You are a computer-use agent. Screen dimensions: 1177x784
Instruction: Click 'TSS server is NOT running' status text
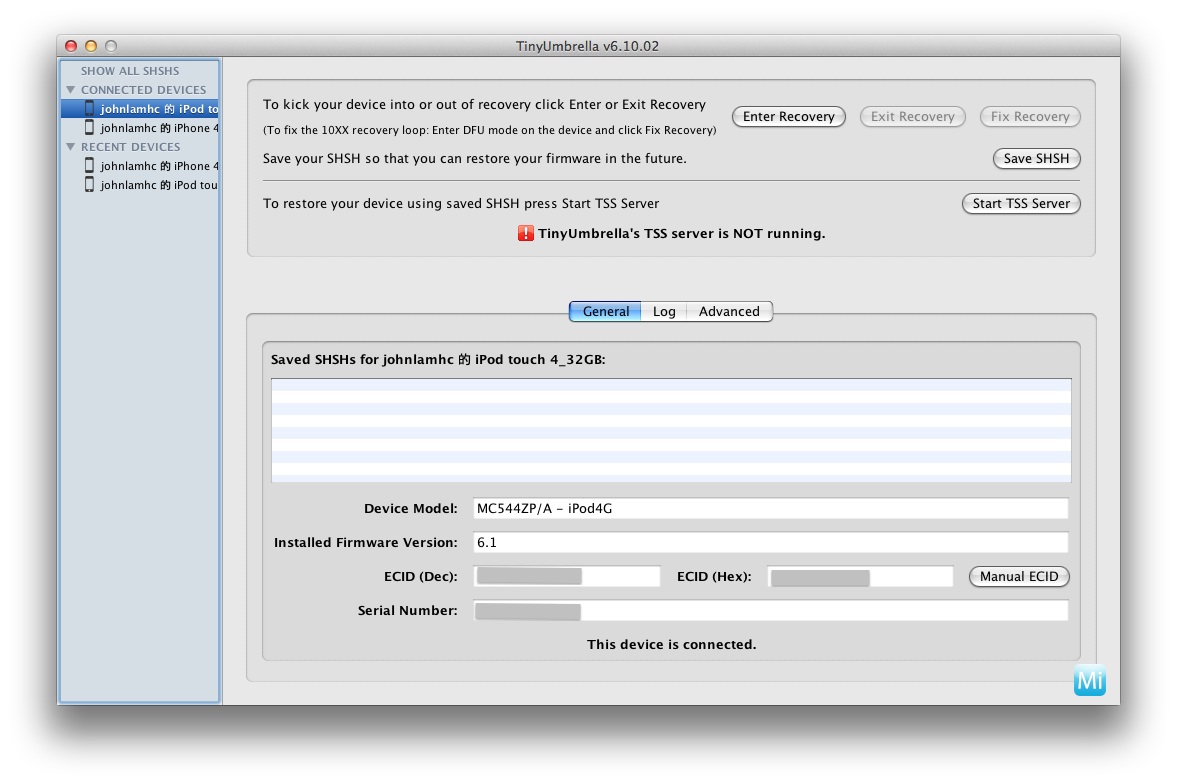coord(682,234)
